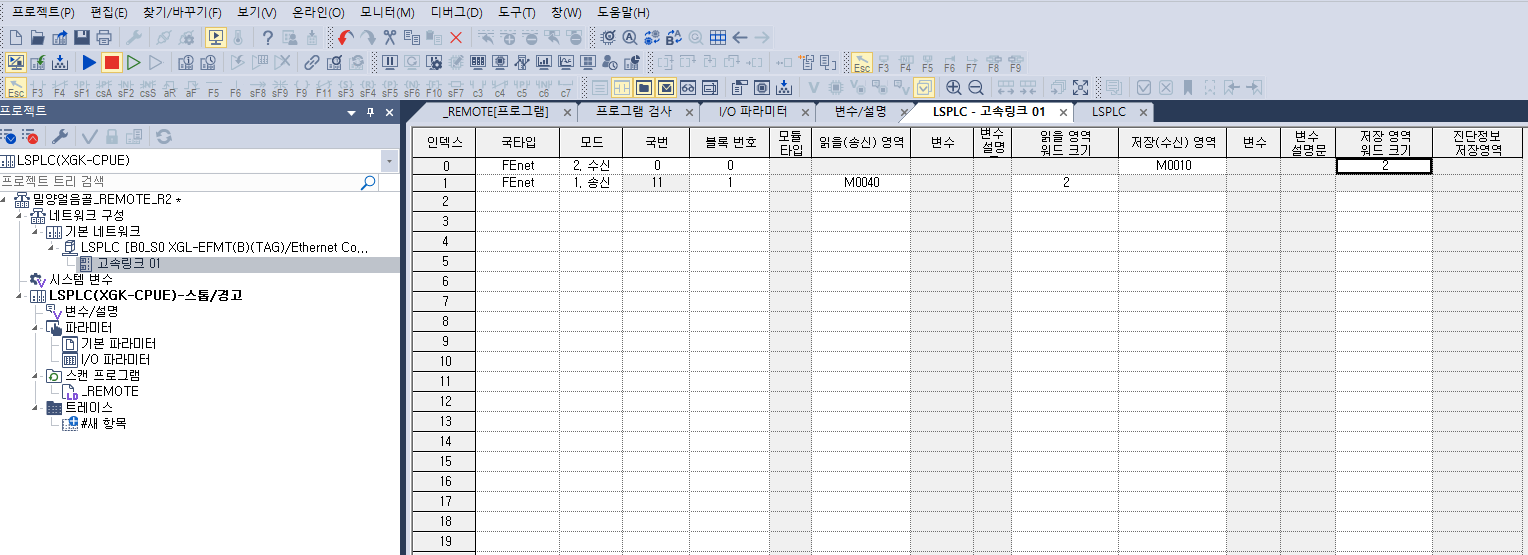
Task: Click the '2. 수신' mode cell
Action: pyautogui.click(x=591, y=166)
